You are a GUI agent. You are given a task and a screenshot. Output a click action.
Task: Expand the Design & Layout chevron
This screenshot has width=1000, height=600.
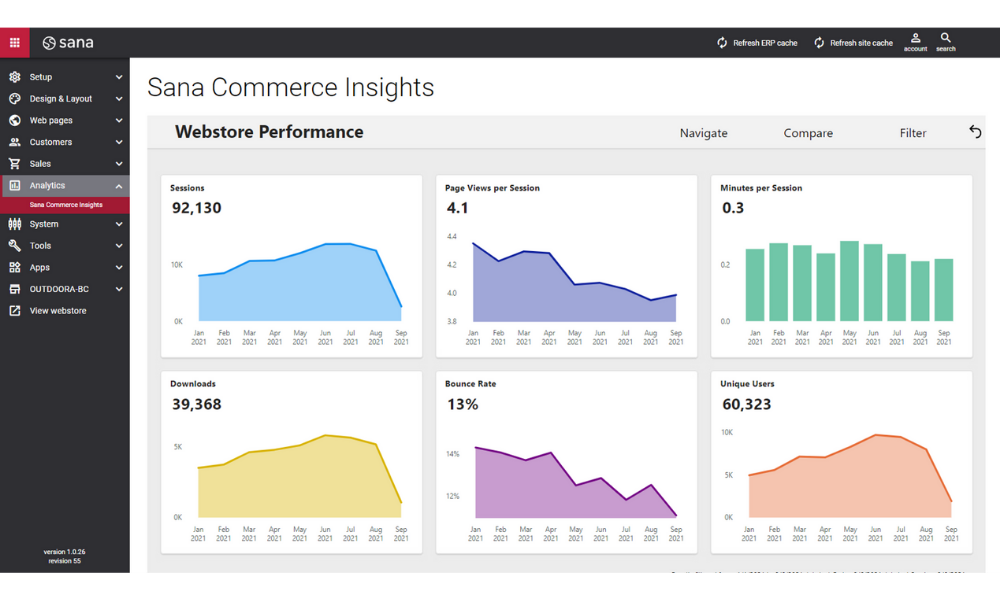pos(119,99)
